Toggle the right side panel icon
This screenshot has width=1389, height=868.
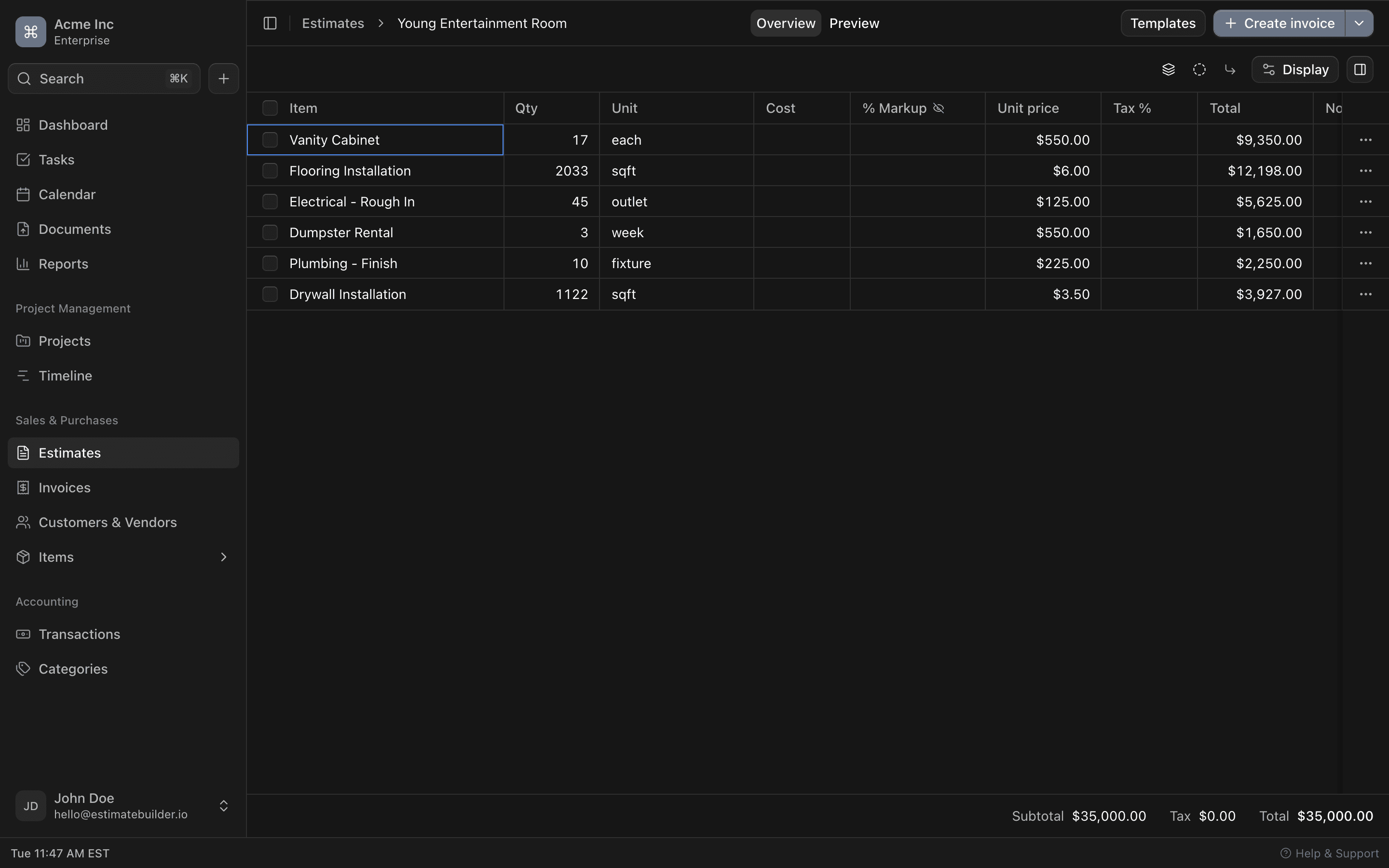tap(1360, 69)
